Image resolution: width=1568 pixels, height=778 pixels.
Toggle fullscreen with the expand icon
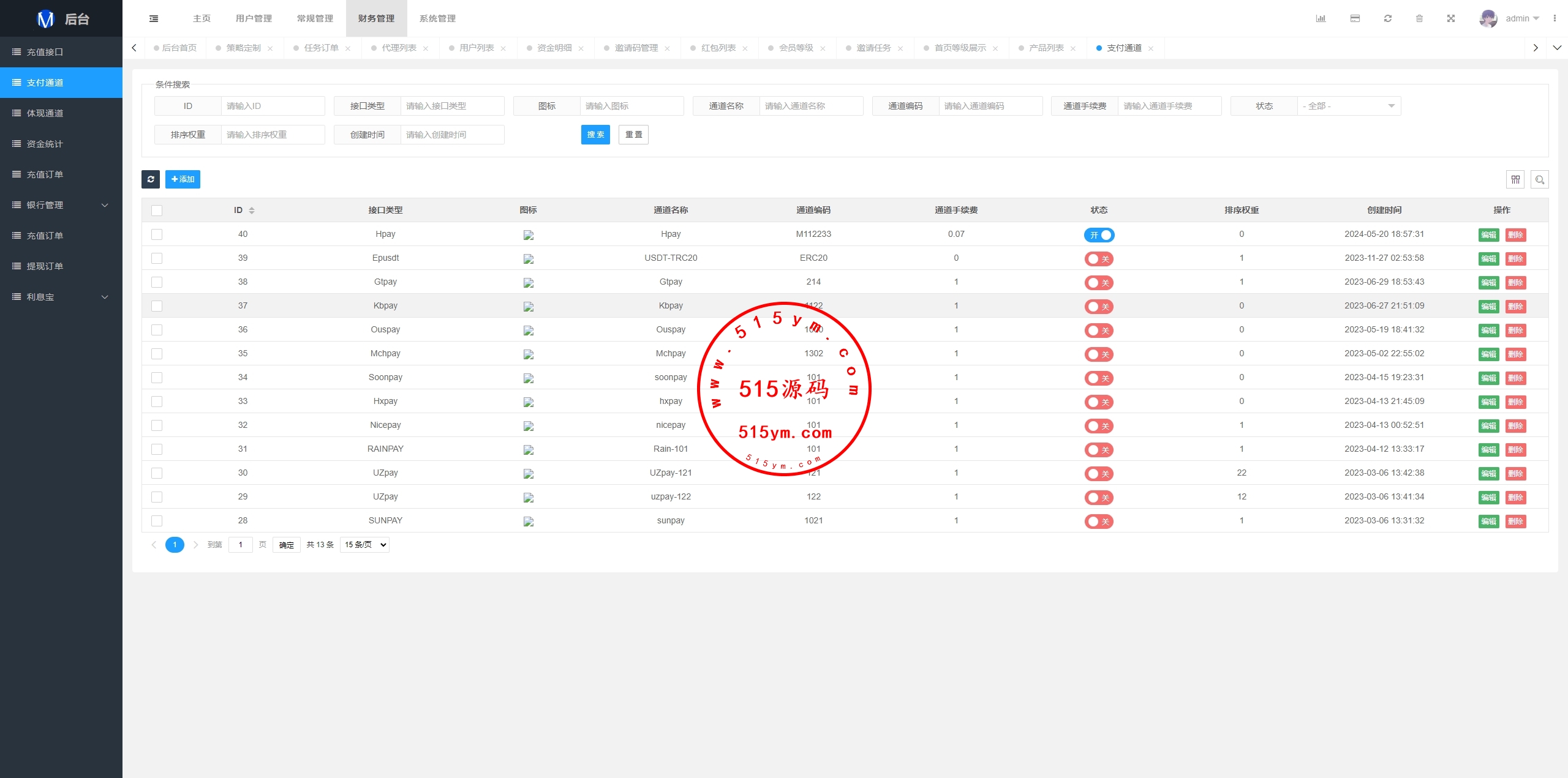click(1451, 18)
